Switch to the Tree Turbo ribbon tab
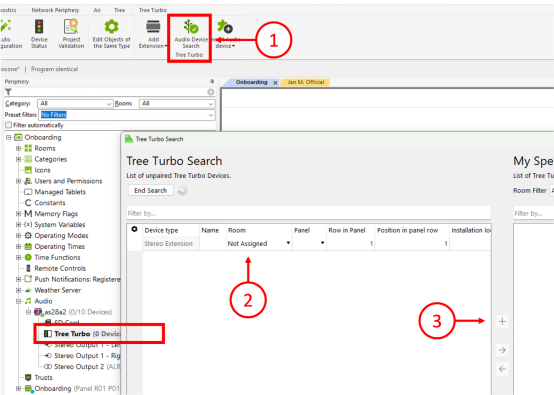The image size is (554, 395). tap(153, 10)
